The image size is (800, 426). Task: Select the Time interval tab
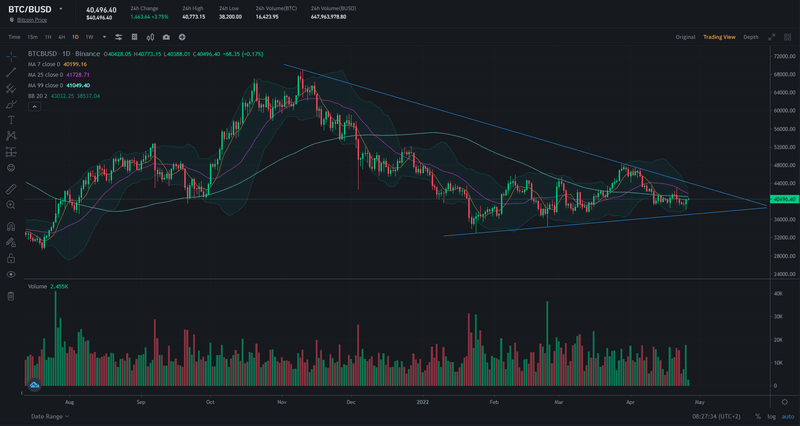14,37
